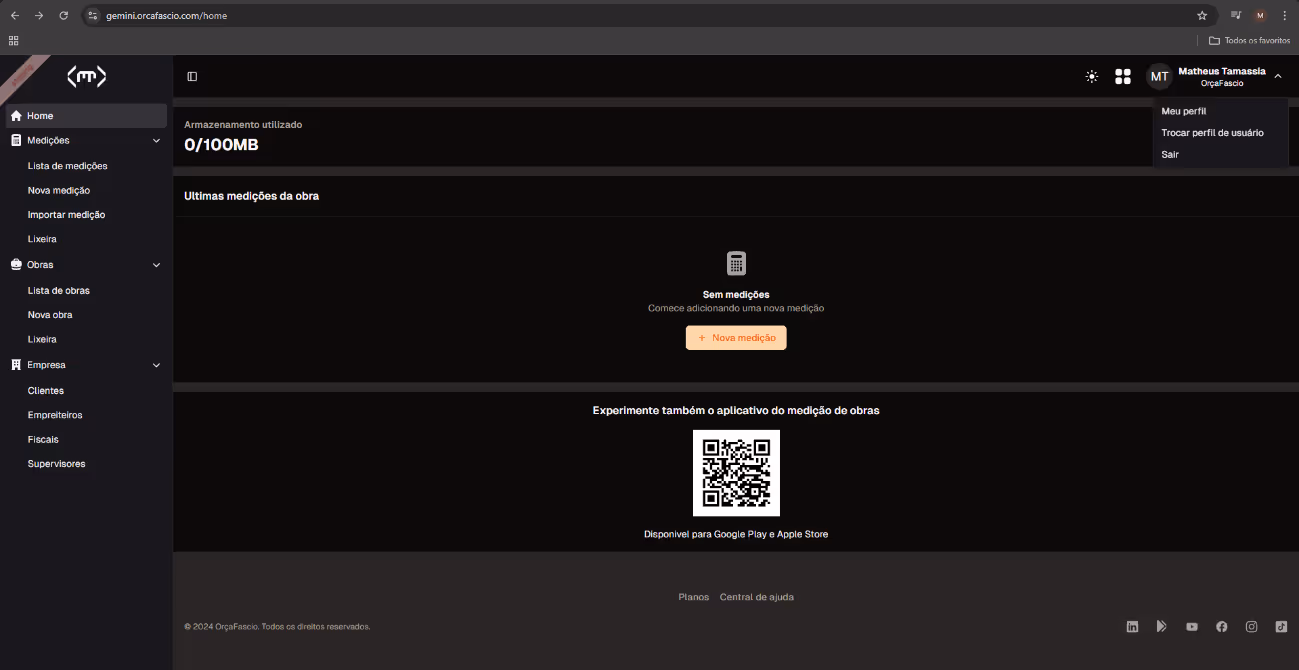Viewport: 1299px width, 670px height.
Task: Click the Empresa building icon
Action: [16, 365]
